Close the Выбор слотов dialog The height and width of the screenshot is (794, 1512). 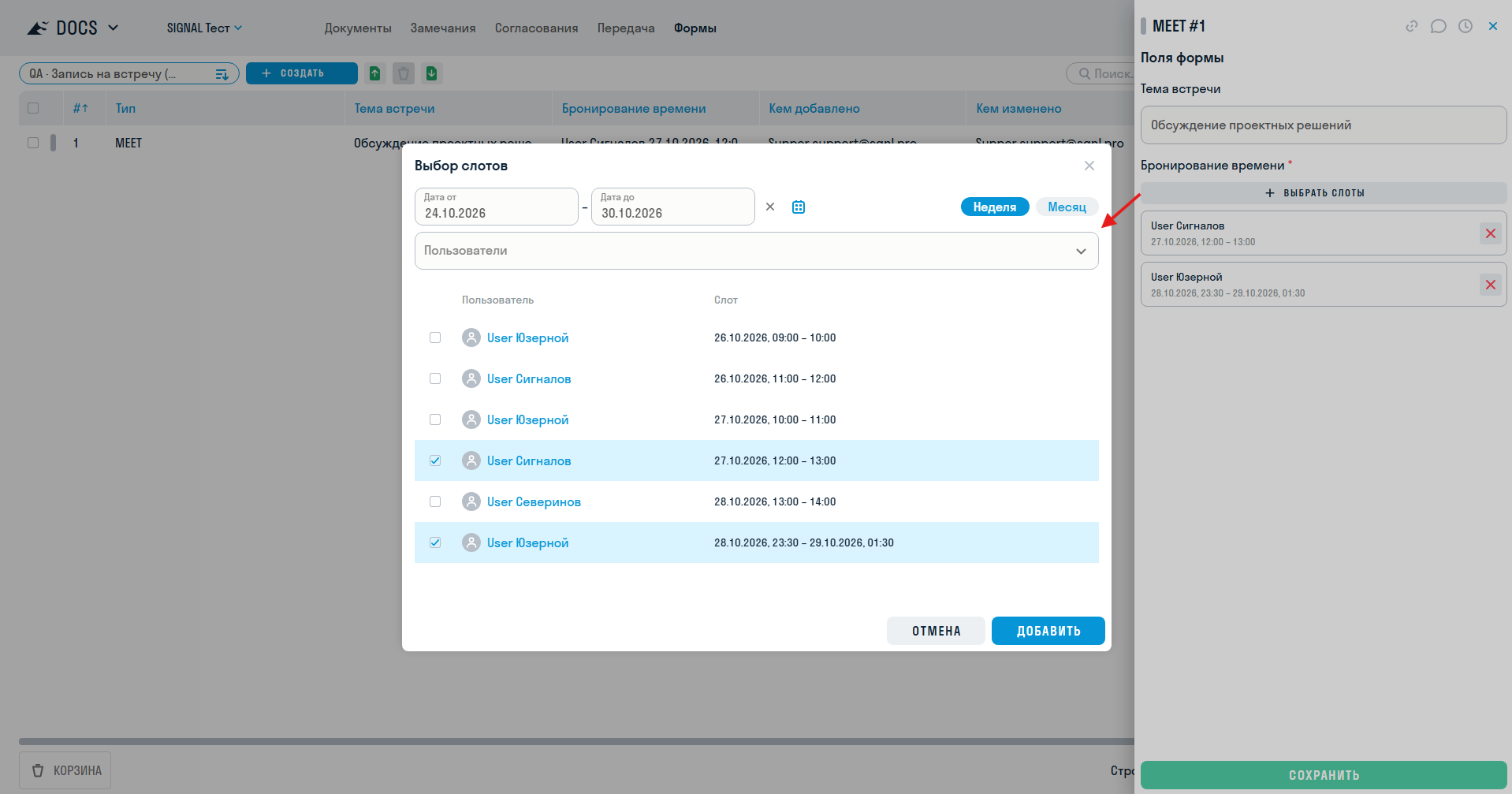1089,166
